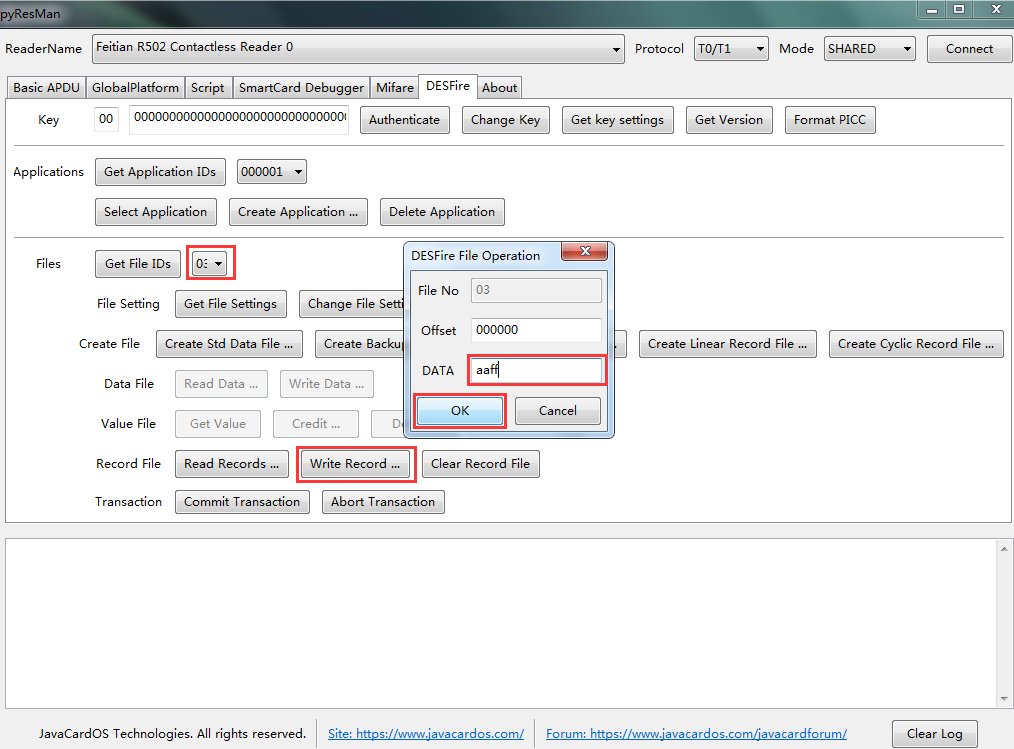Image resolution: width=1014 pixels, height=749 pixels.
Task: Open the GlobalPlatform tab
Action: pyautogui.click(x=135, y=87)
